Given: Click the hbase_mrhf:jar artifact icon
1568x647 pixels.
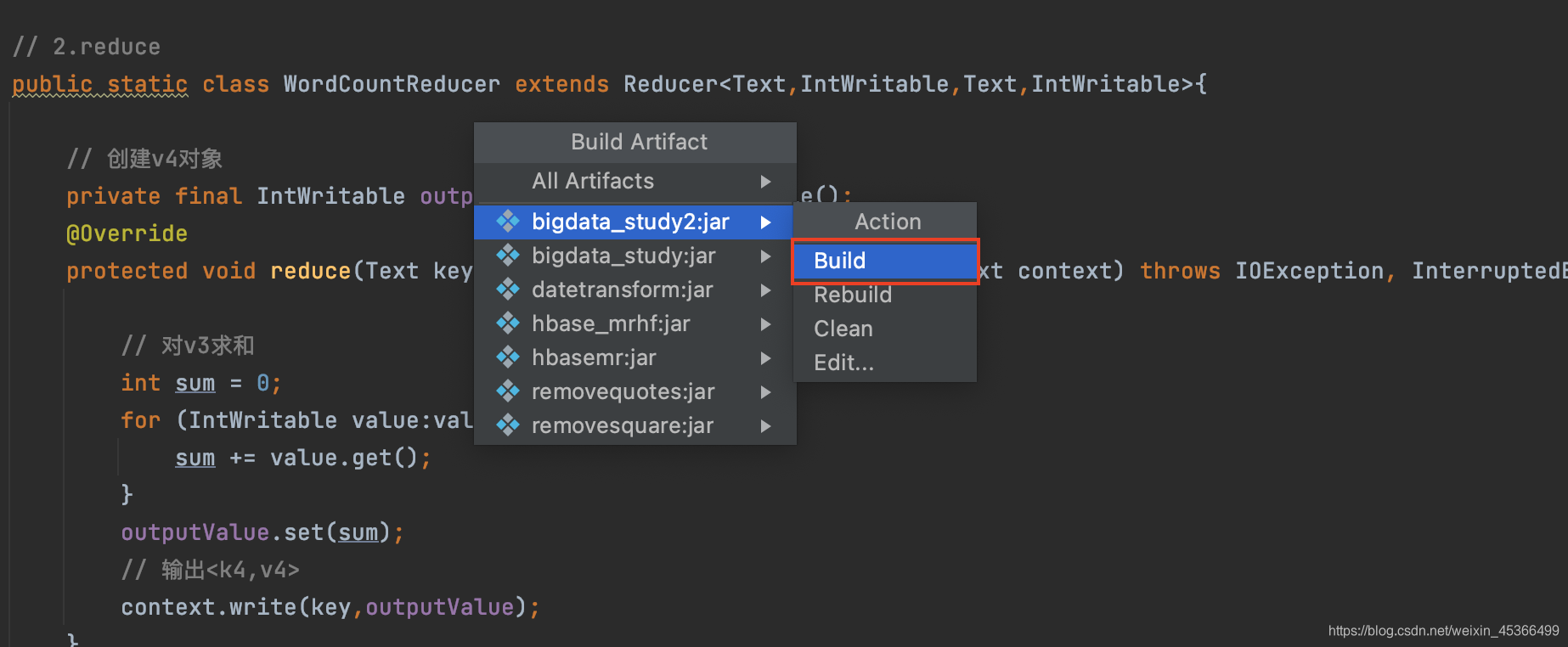Looking at the screenshot, I should 508,323.
